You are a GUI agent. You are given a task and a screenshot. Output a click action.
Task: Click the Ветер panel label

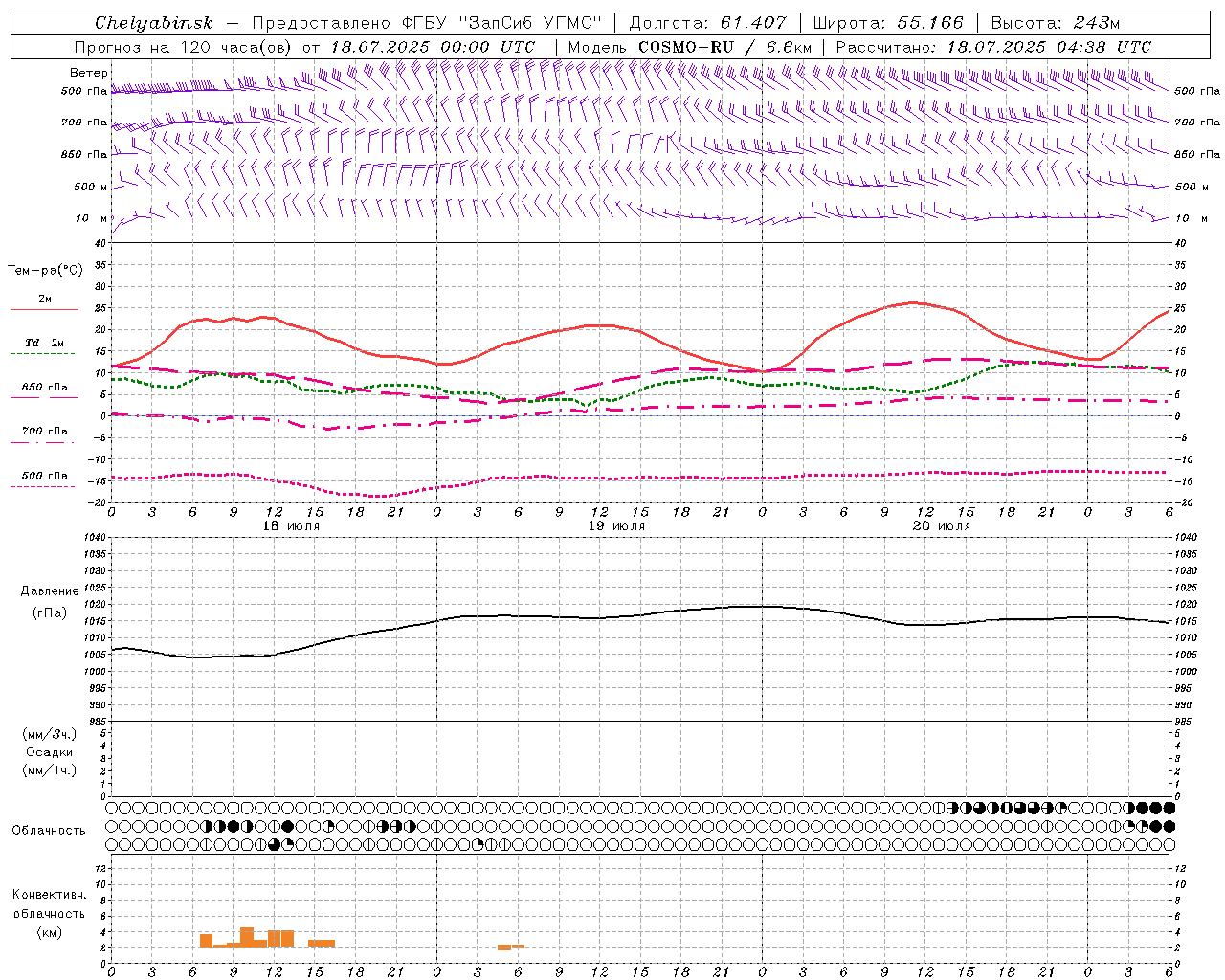[88, 73]
